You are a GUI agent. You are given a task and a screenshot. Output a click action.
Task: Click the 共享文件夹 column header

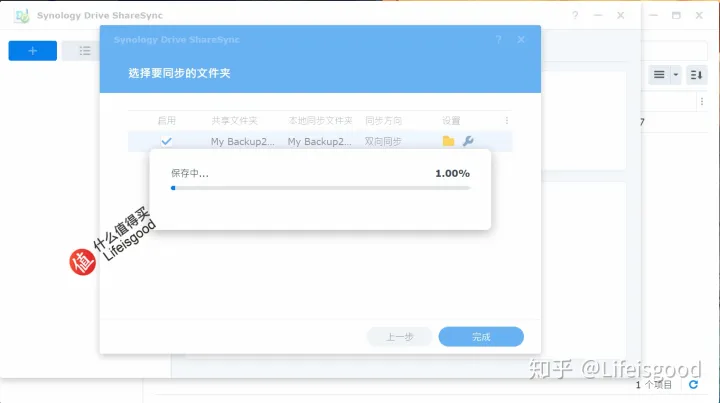pyautogui.click(x=234, y=121)
